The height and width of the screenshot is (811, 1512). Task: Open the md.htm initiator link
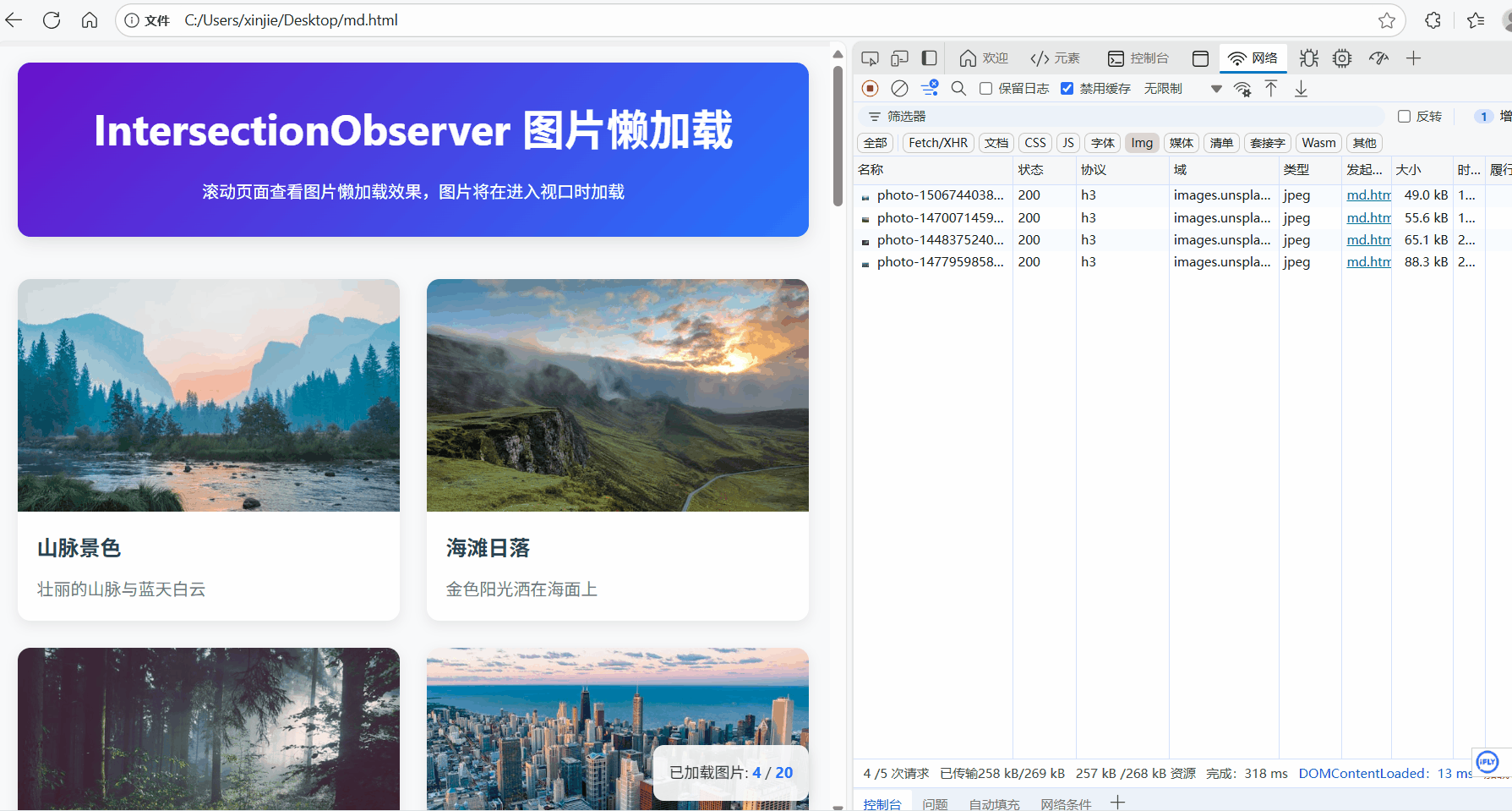(1367, 195)
